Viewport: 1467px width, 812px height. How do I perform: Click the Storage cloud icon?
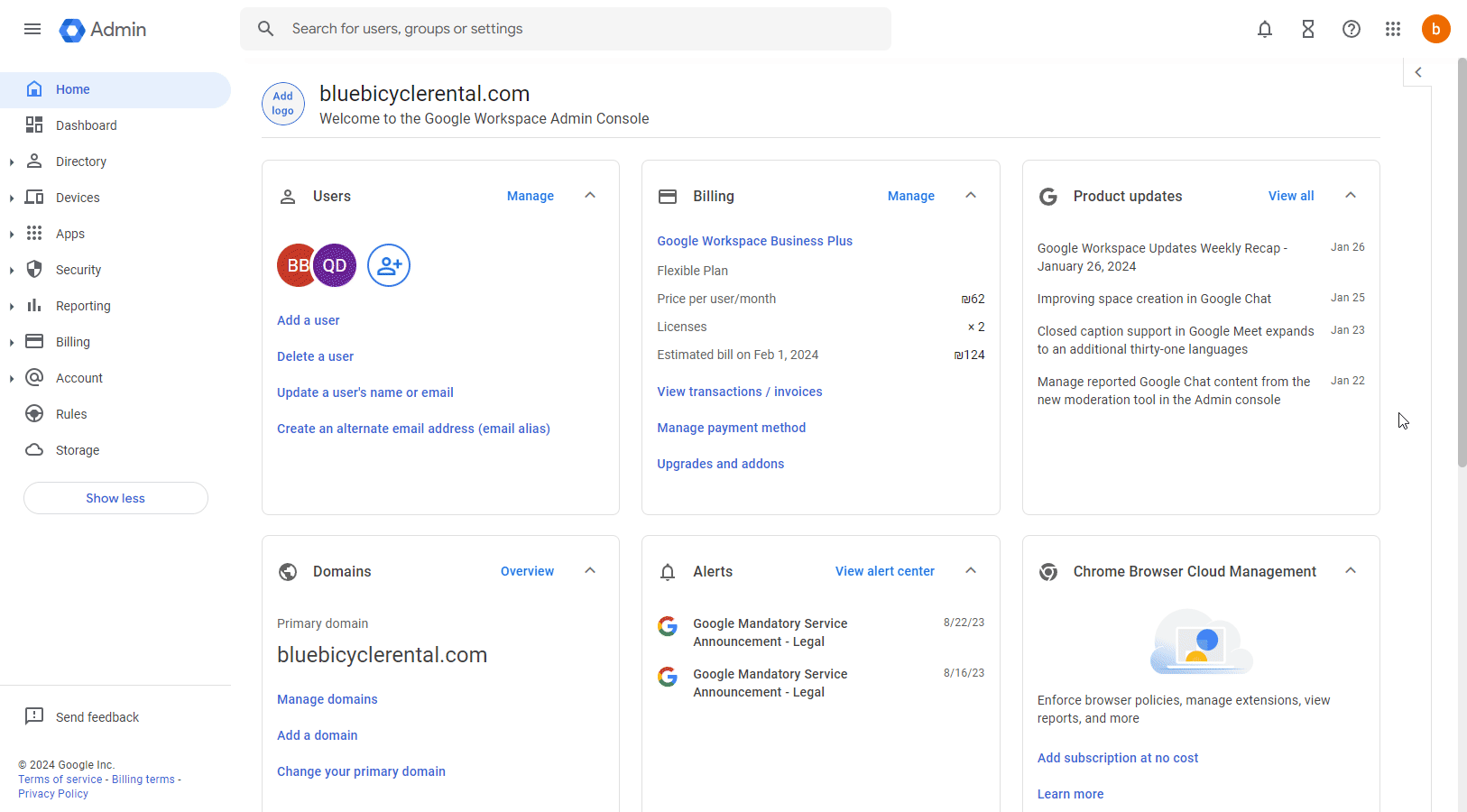point(34,450)
